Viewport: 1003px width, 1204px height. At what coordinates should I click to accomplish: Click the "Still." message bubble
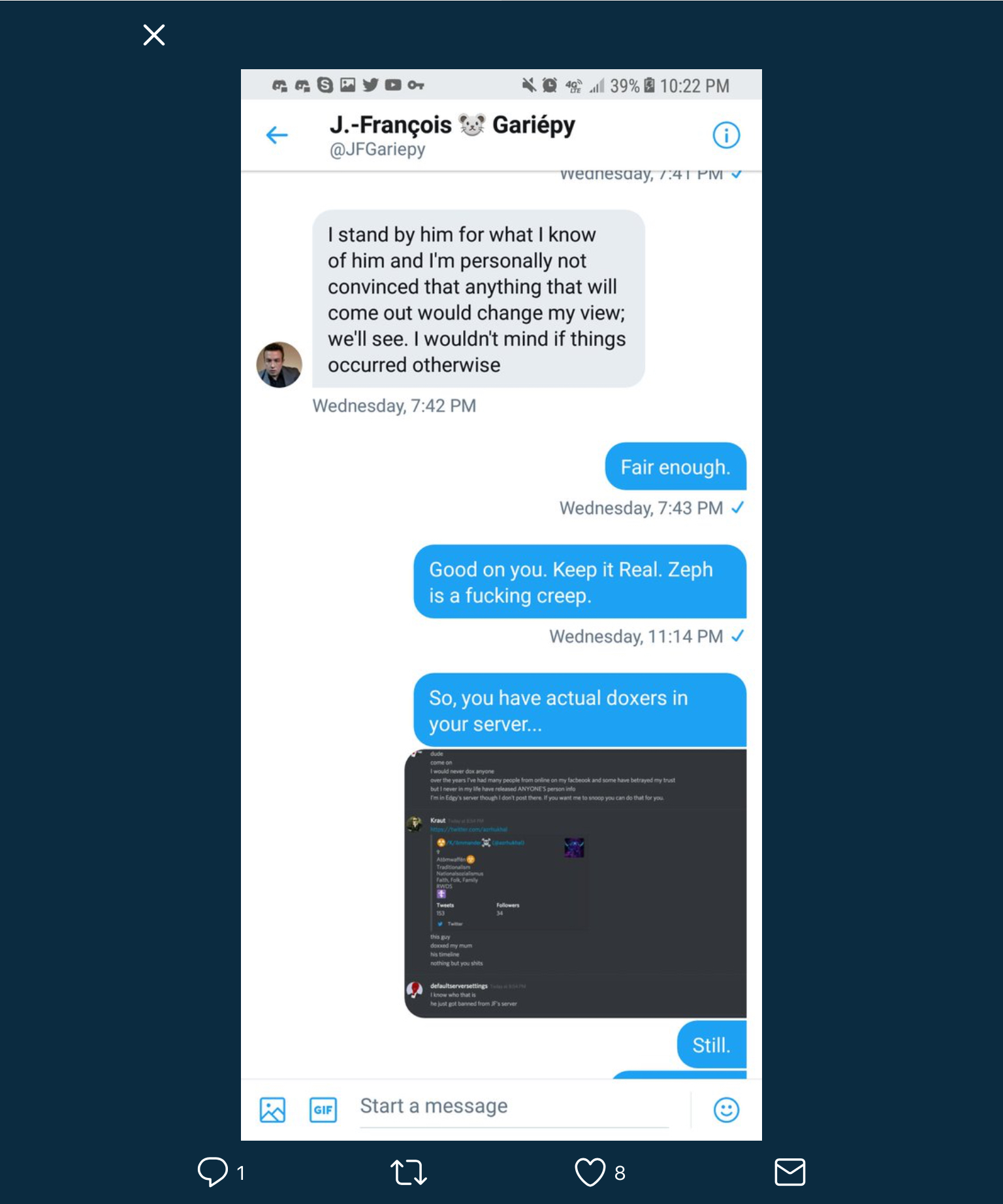click(x=712, y=1045)
